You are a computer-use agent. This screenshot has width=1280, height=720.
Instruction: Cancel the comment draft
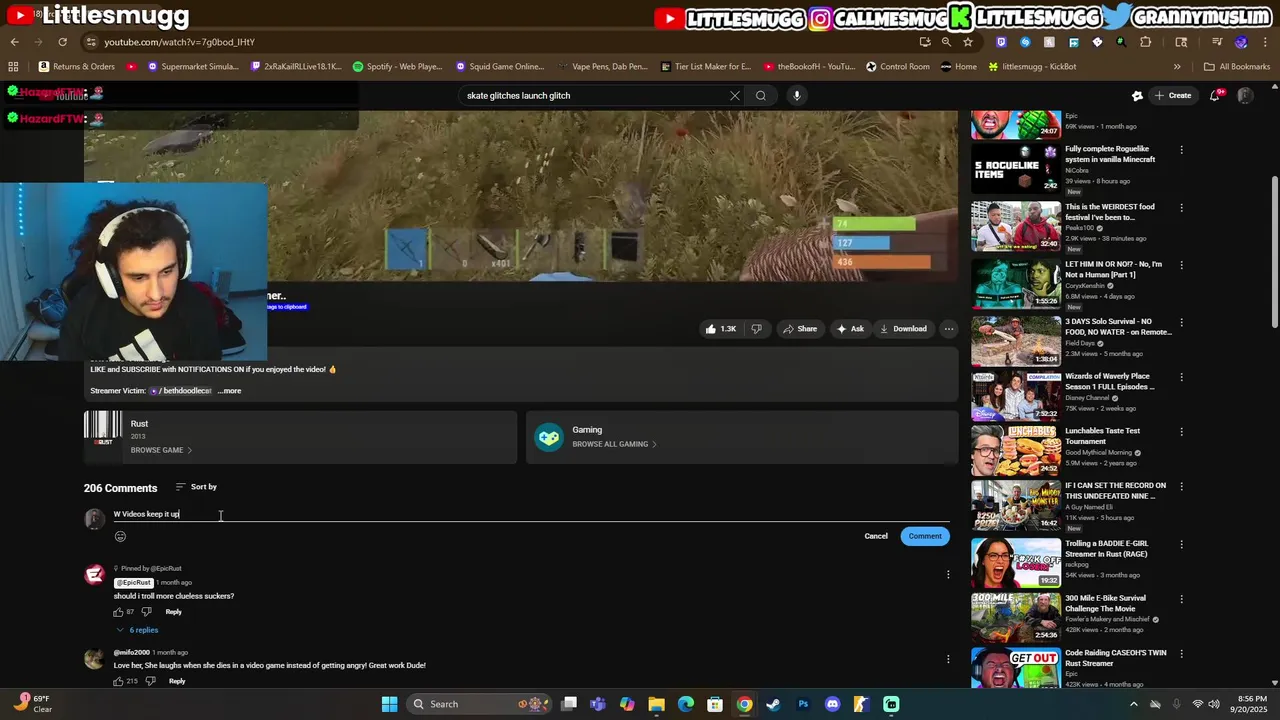tap(876, 536)
